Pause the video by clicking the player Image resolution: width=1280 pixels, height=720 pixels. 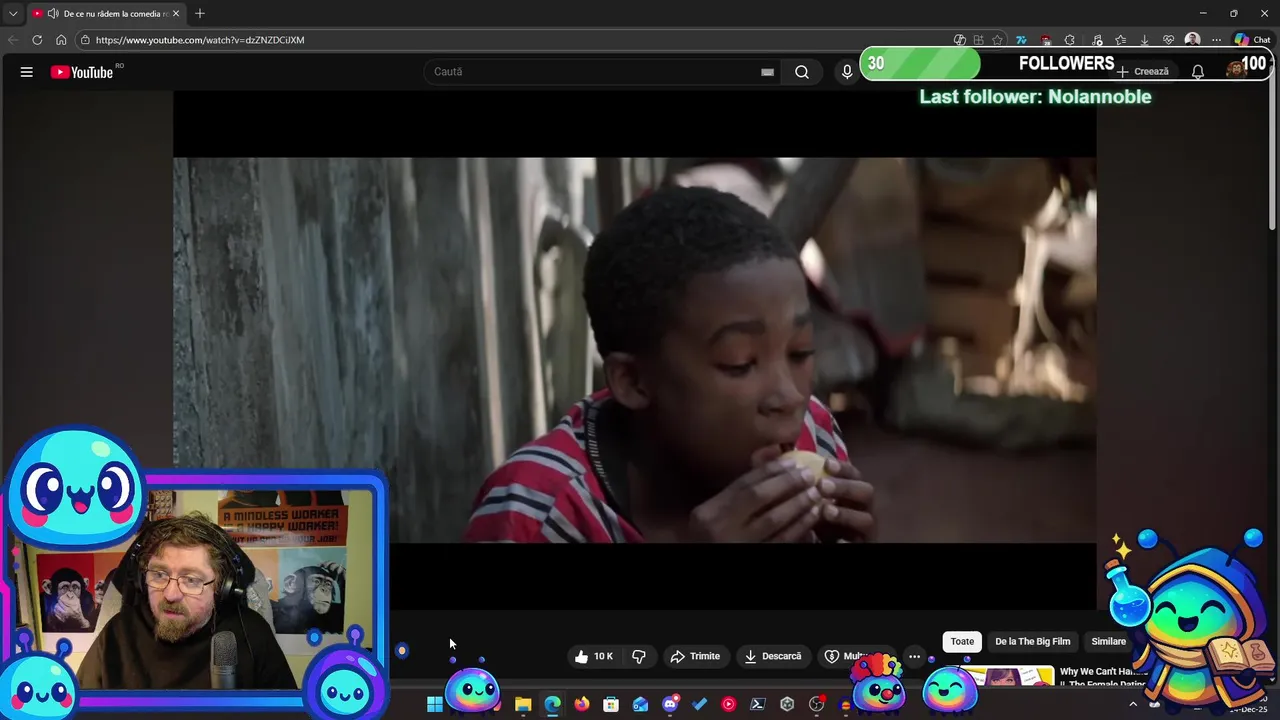pos(635,350)
